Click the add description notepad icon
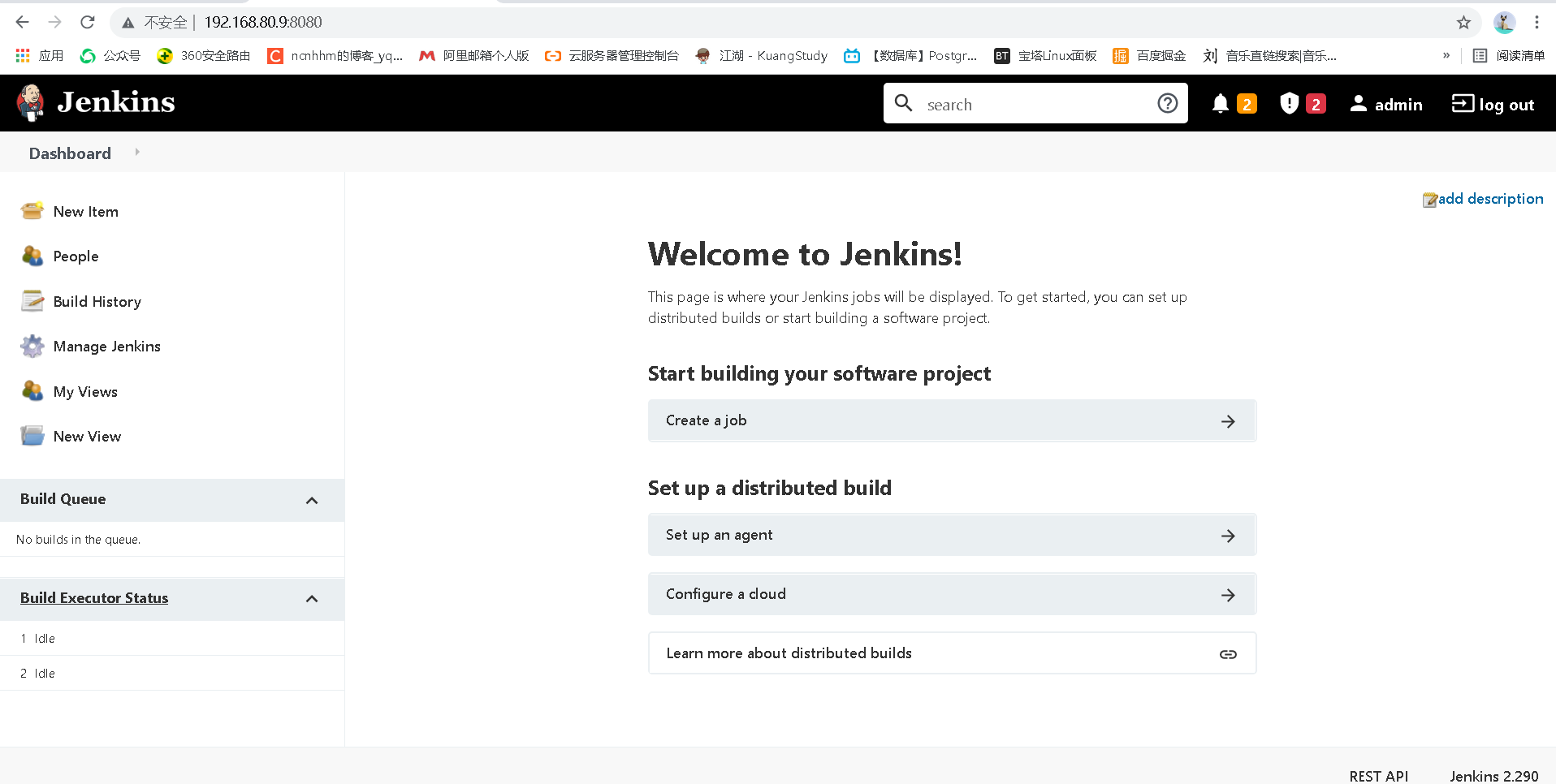 point(1430,200)
